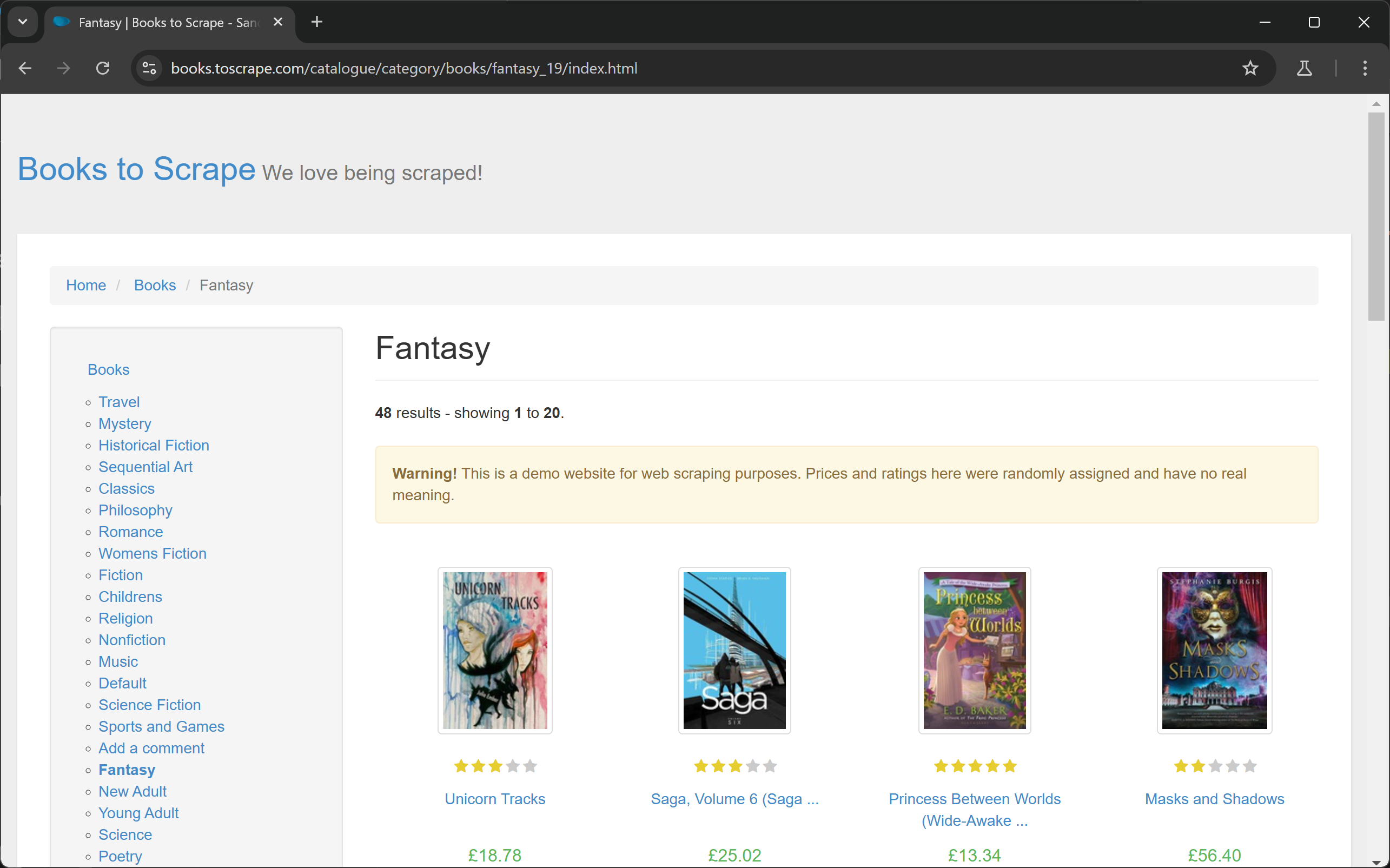Open the tab search chevron dropdown
This screenshot has width=1390, height=868.
click(x=22, y=22)
